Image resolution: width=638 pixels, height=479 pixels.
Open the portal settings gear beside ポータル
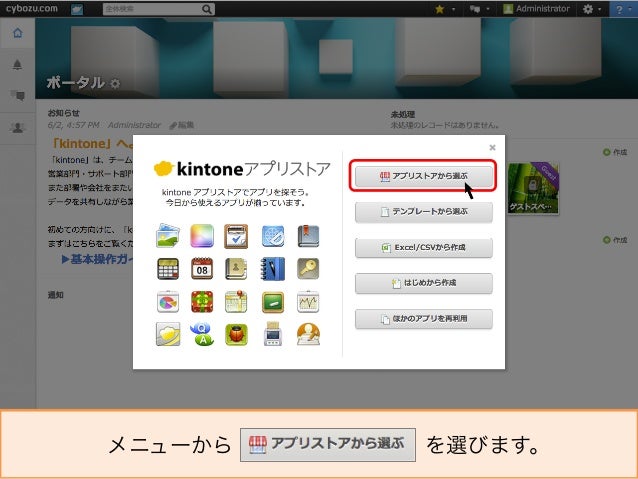tap(115, 84)
